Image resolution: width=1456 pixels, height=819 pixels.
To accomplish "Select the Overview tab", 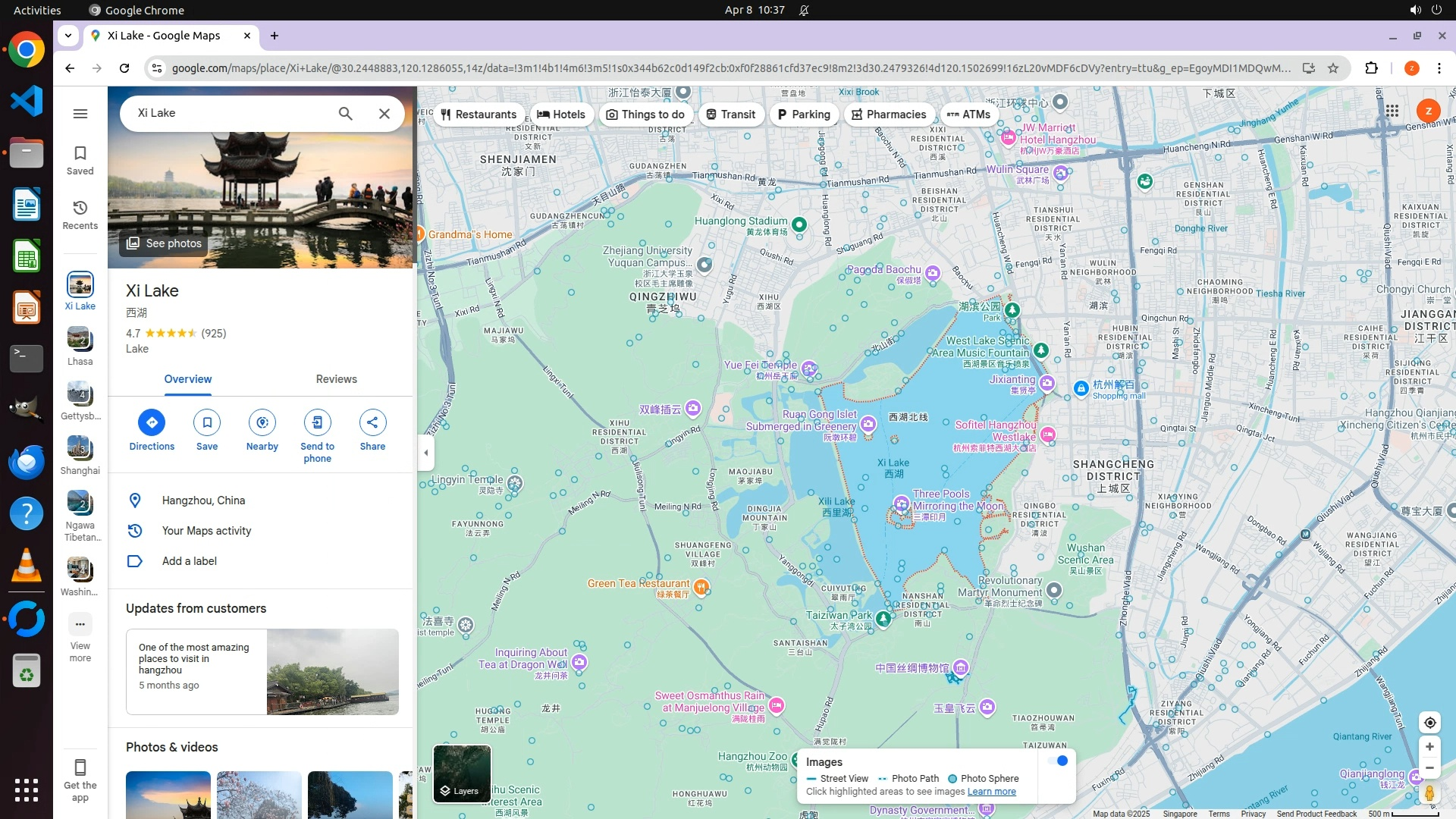I will pos(188,379).
